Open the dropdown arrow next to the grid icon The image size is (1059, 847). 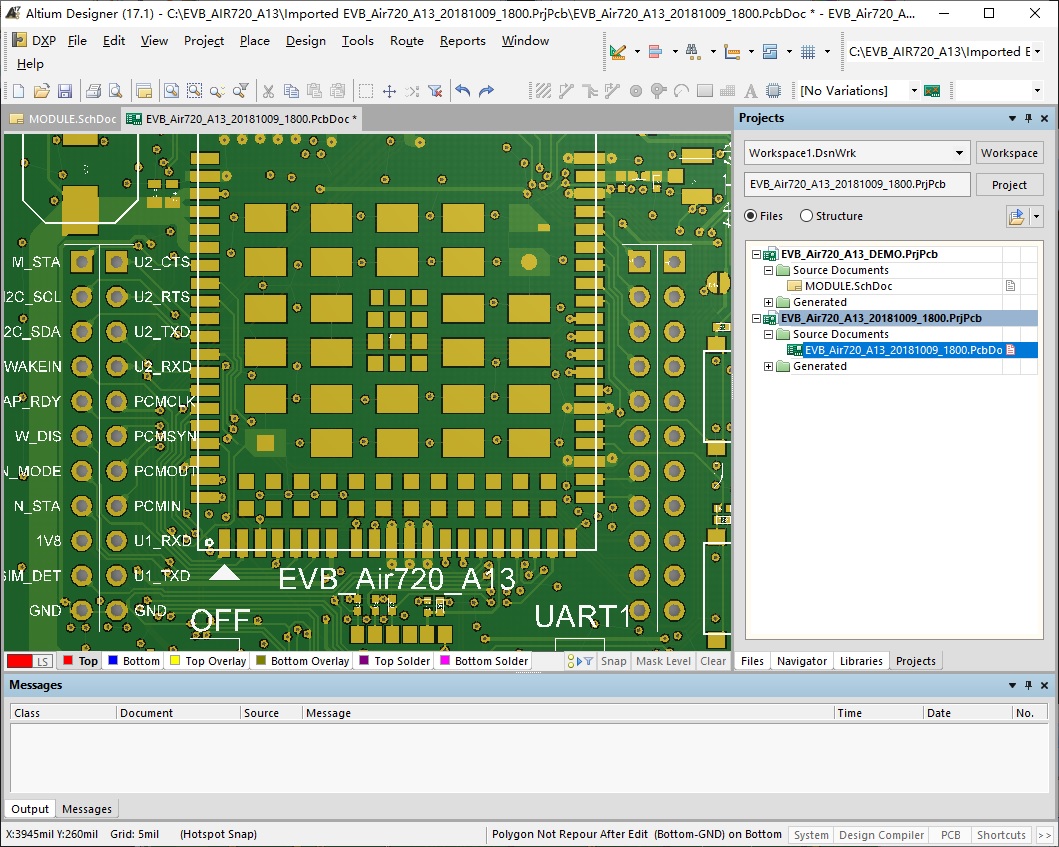pos(827,51)
